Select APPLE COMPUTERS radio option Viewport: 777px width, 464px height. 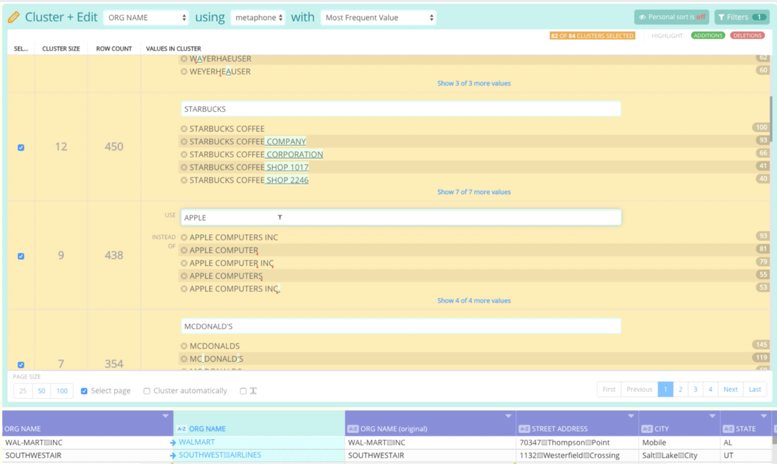click(184, 276)
